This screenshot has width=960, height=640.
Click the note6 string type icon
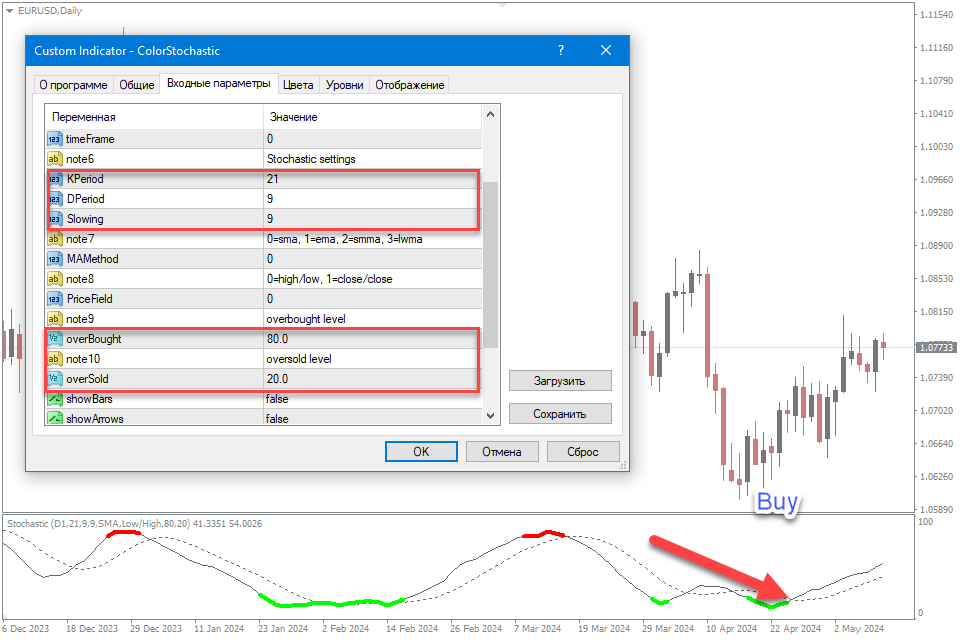54,159
